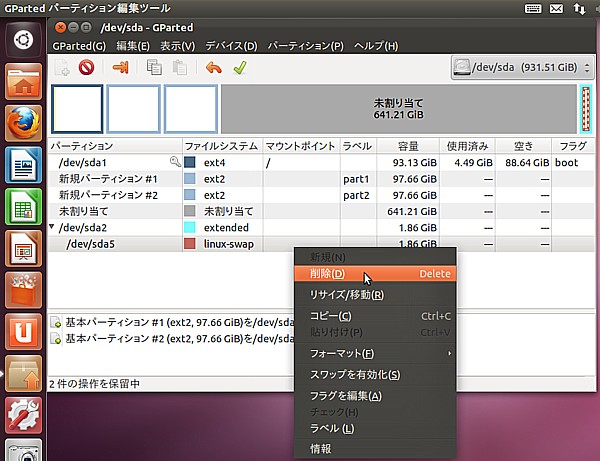Sort by the 容量 column header
The image size is (600, 461).
pyautogui.click(x=408, y=146)
